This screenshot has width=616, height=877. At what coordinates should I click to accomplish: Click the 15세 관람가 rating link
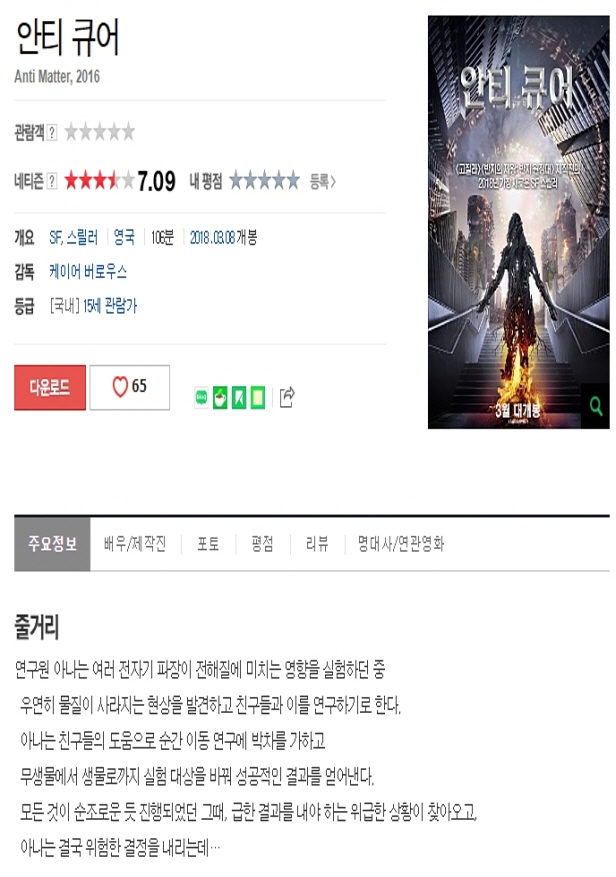110,306
